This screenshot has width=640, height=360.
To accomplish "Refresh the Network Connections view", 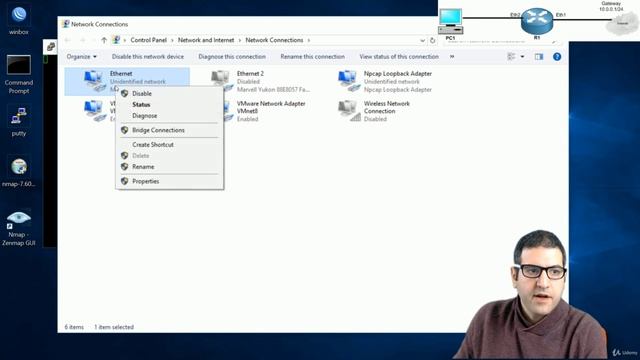I will [433, 40].
